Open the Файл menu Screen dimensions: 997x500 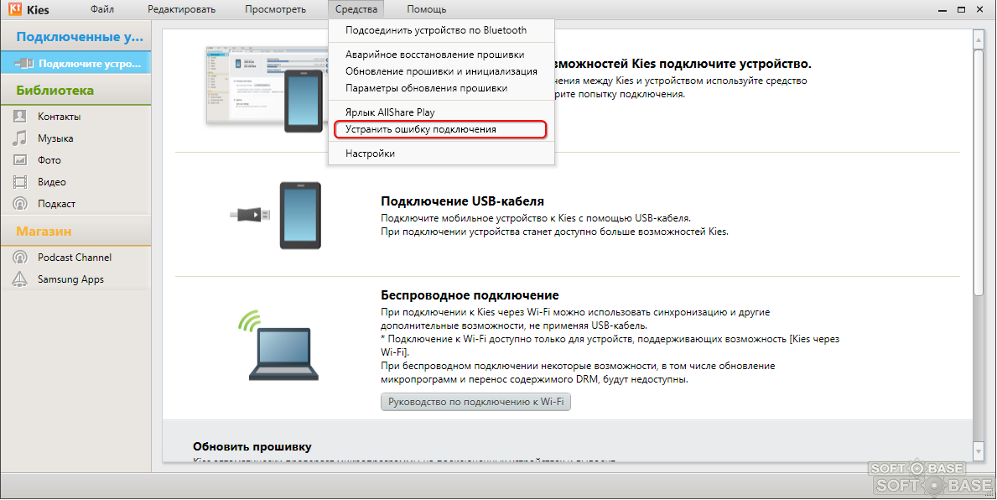coord(102,10)
